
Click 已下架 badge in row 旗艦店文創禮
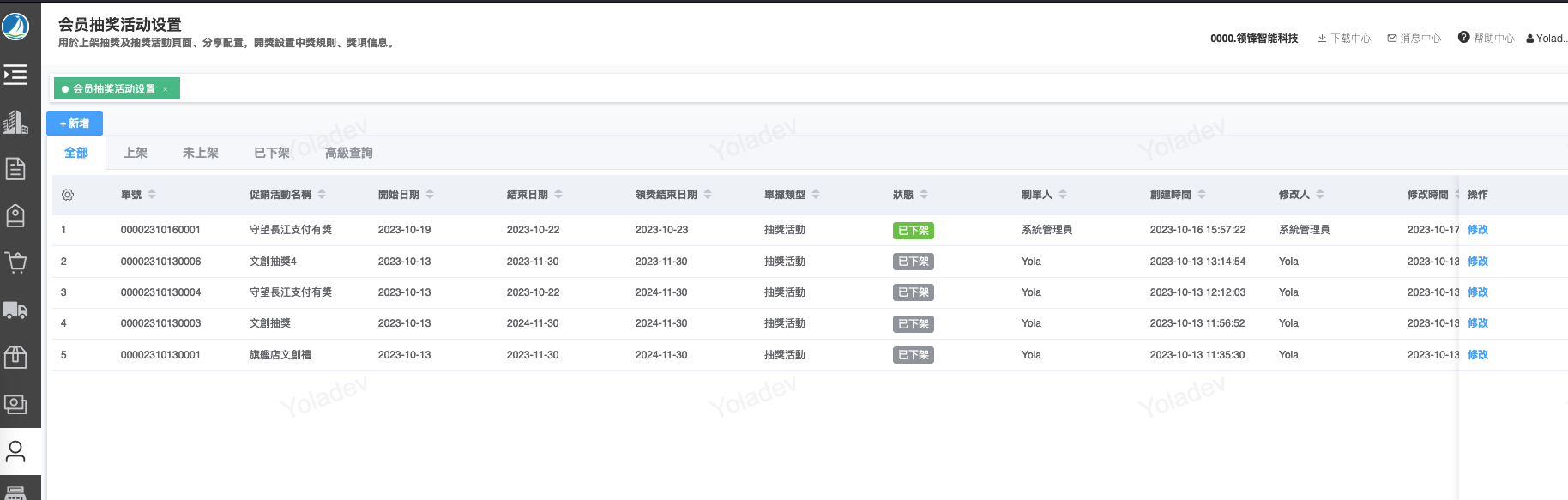click(x=914, y=355)
